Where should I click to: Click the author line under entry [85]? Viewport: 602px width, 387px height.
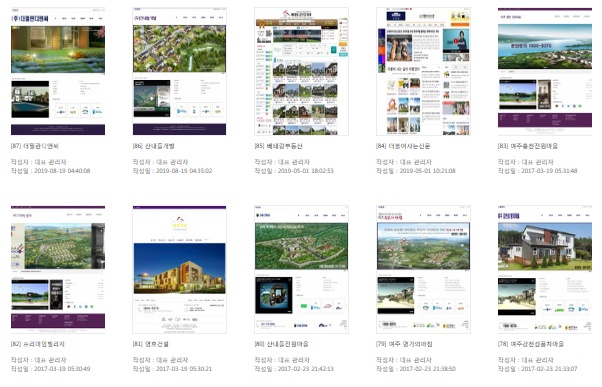282,162
